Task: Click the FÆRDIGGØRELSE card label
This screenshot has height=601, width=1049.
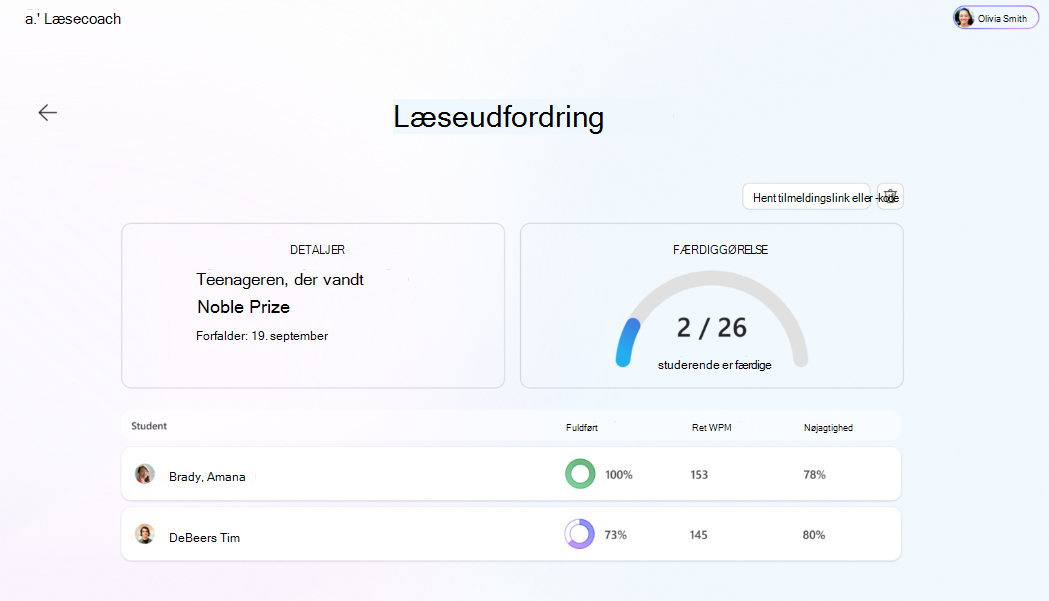Action: (721, 250)
